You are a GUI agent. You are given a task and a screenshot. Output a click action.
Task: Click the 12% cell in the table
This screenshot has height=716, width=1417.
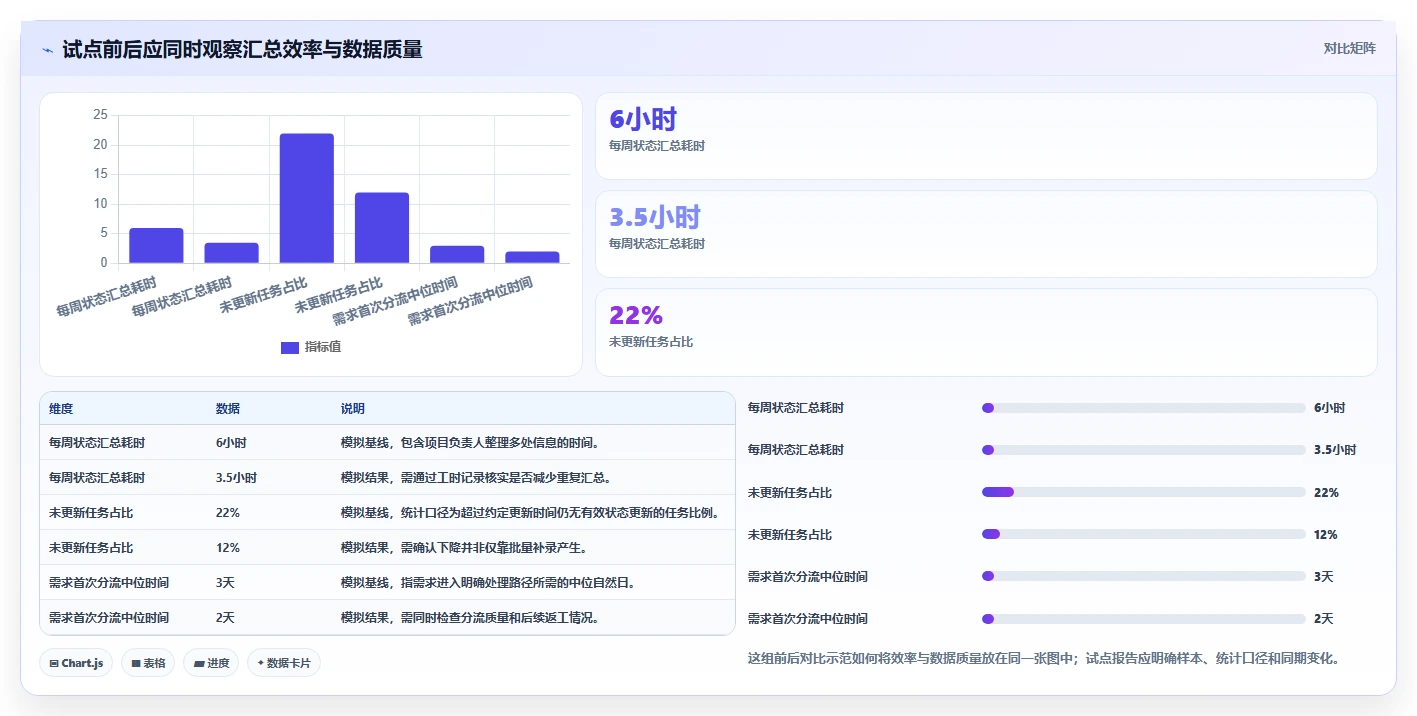(228, 548)
